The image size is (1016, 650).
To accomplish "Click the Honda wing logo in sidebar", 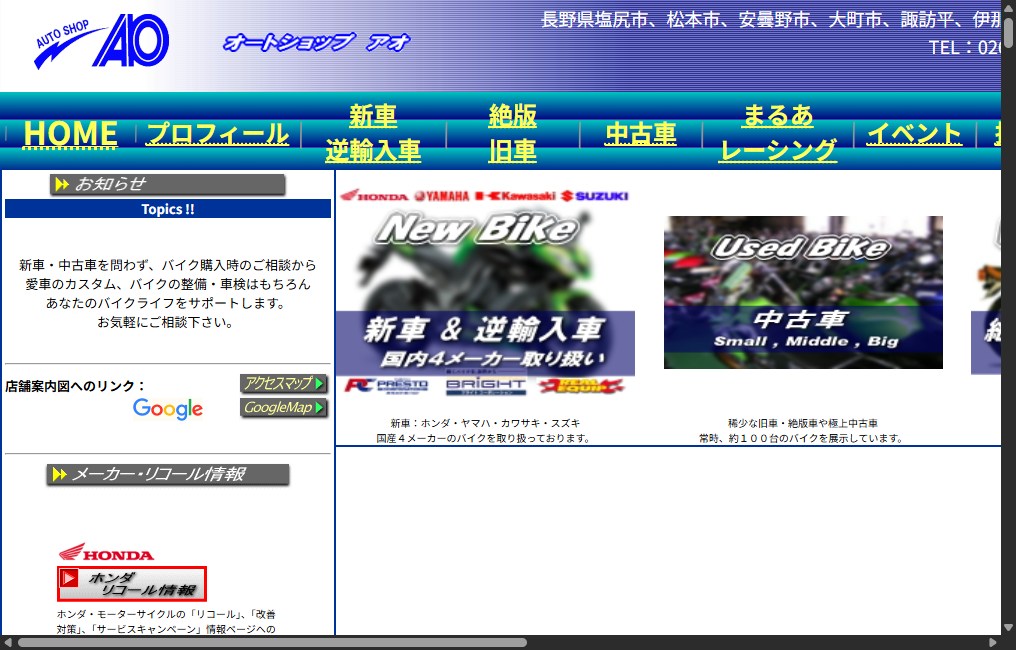I will (x=106, y=552).
